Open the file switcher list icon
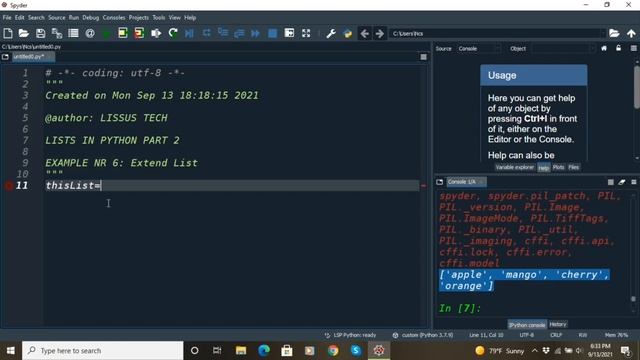 tap(73, 33)
